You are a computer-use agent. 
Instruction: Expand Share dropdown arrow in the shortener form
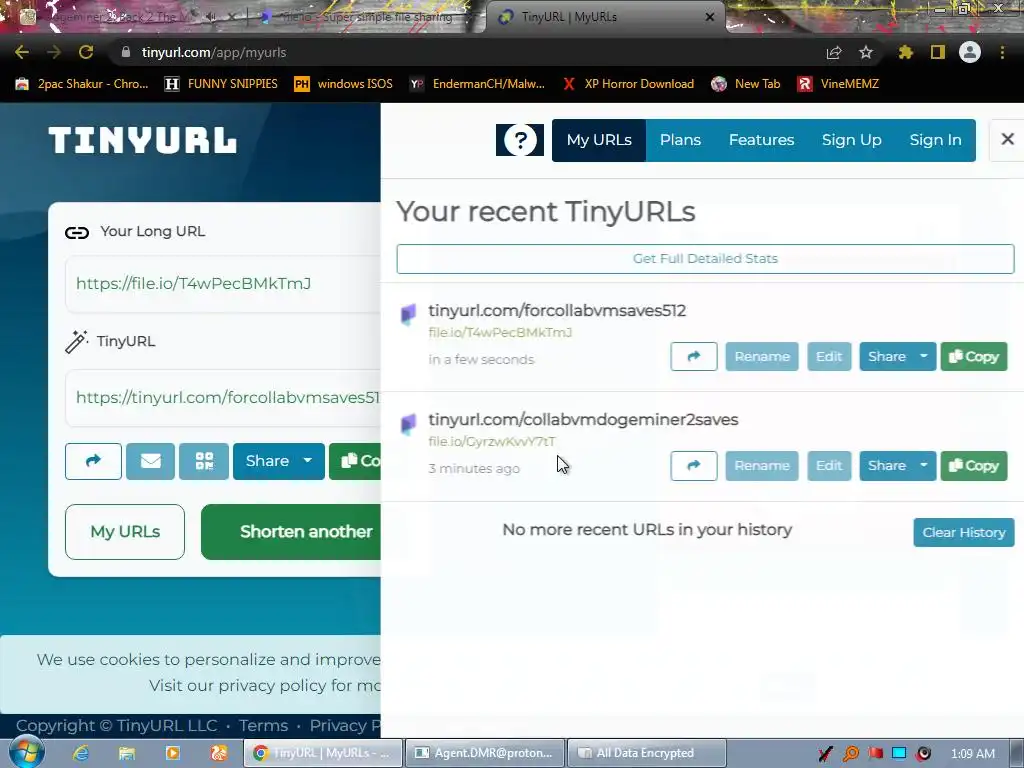click(x=308, y=461)
